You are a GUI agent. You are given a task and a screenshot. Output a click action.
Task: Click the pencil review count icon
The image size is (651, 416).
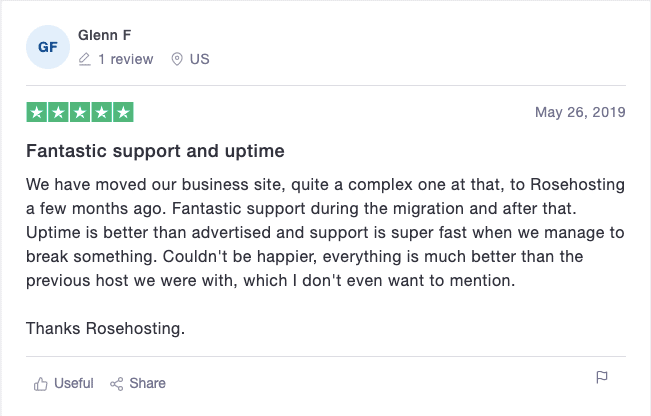[85, 59]
